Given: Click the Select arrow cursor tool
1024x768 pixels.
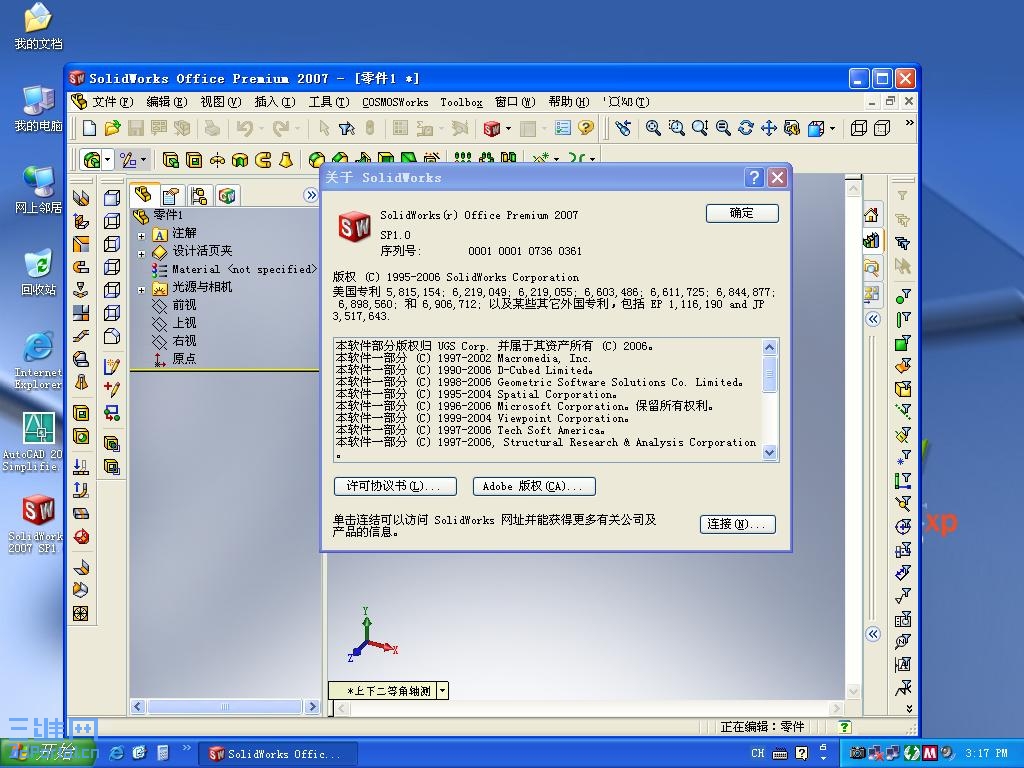Looking at the screenshot, I should 324,128.
